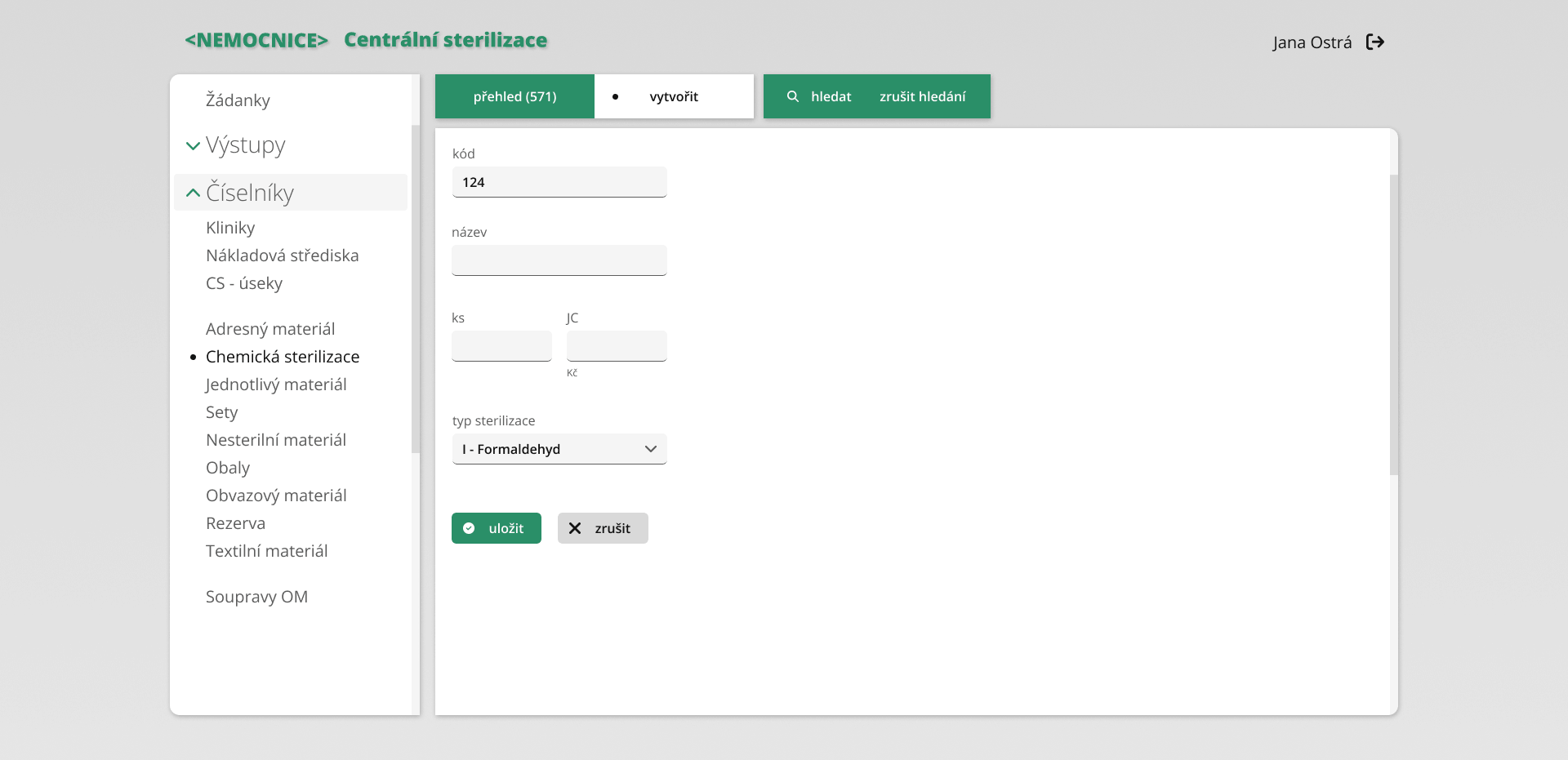The image size is (1568, 760).
Task: Click the checkmark icon on uložit button
Action: [469, 528]
